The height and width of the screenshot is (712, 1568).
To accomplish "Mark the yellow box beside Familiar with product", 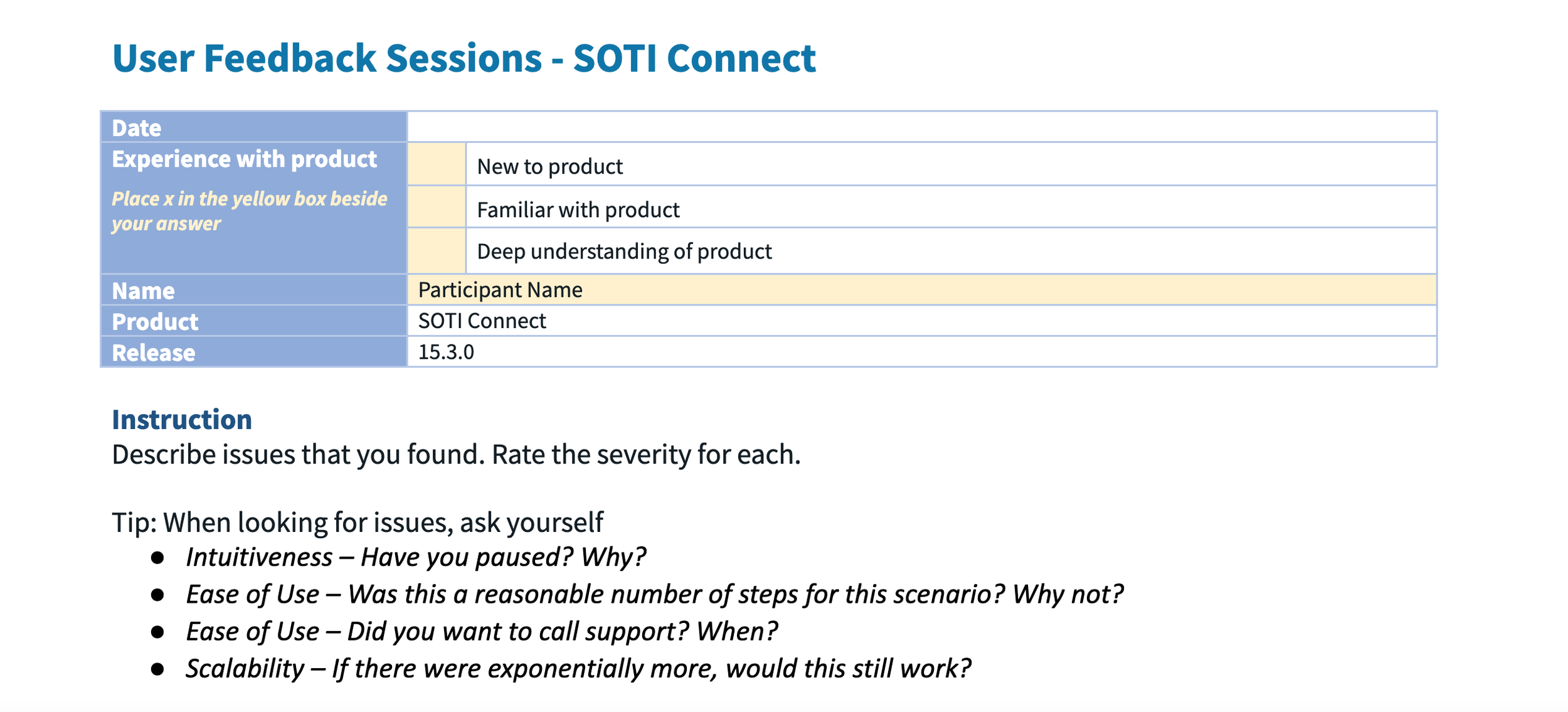I will pos(436,207).
